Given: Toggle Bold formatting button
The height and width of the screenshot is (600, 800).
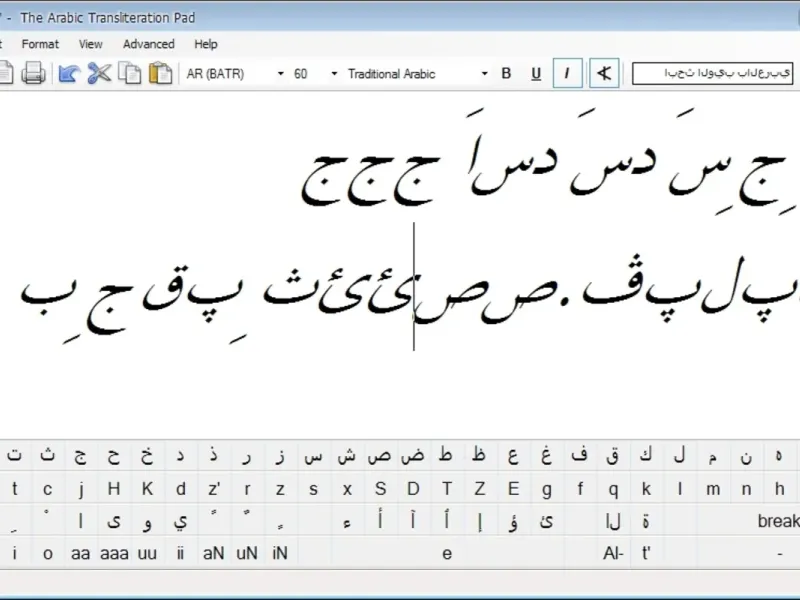Looking at the screenshot, I should [x=506, y=73].
